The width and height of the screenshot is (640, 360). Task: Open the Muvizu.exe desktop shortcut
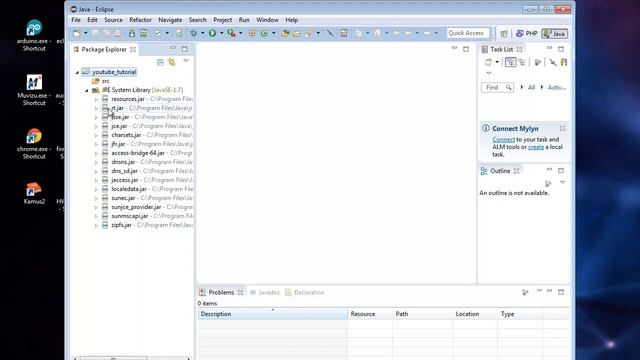click(34, 82)
